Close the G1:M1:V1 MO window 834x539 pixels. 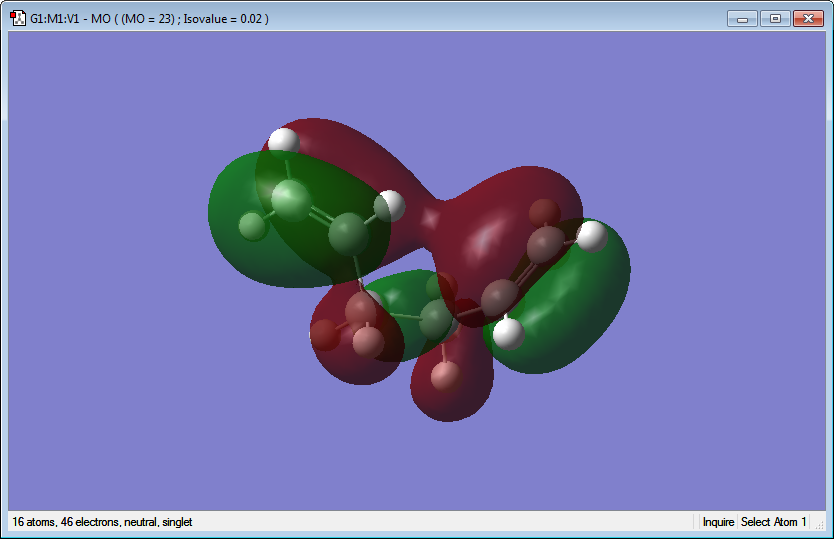808,19
